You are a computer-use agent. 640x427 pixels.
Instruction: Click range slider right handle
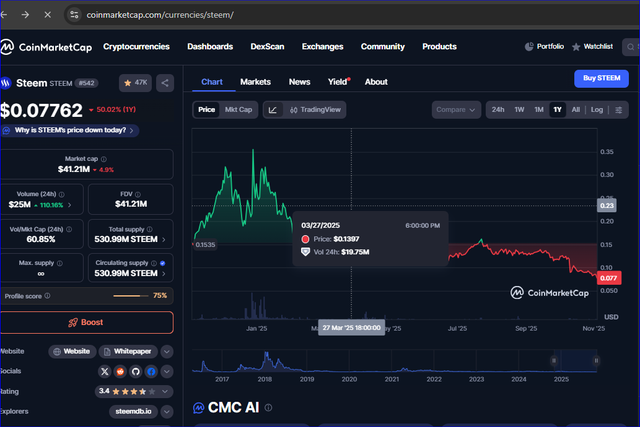[x=596, y=360]
